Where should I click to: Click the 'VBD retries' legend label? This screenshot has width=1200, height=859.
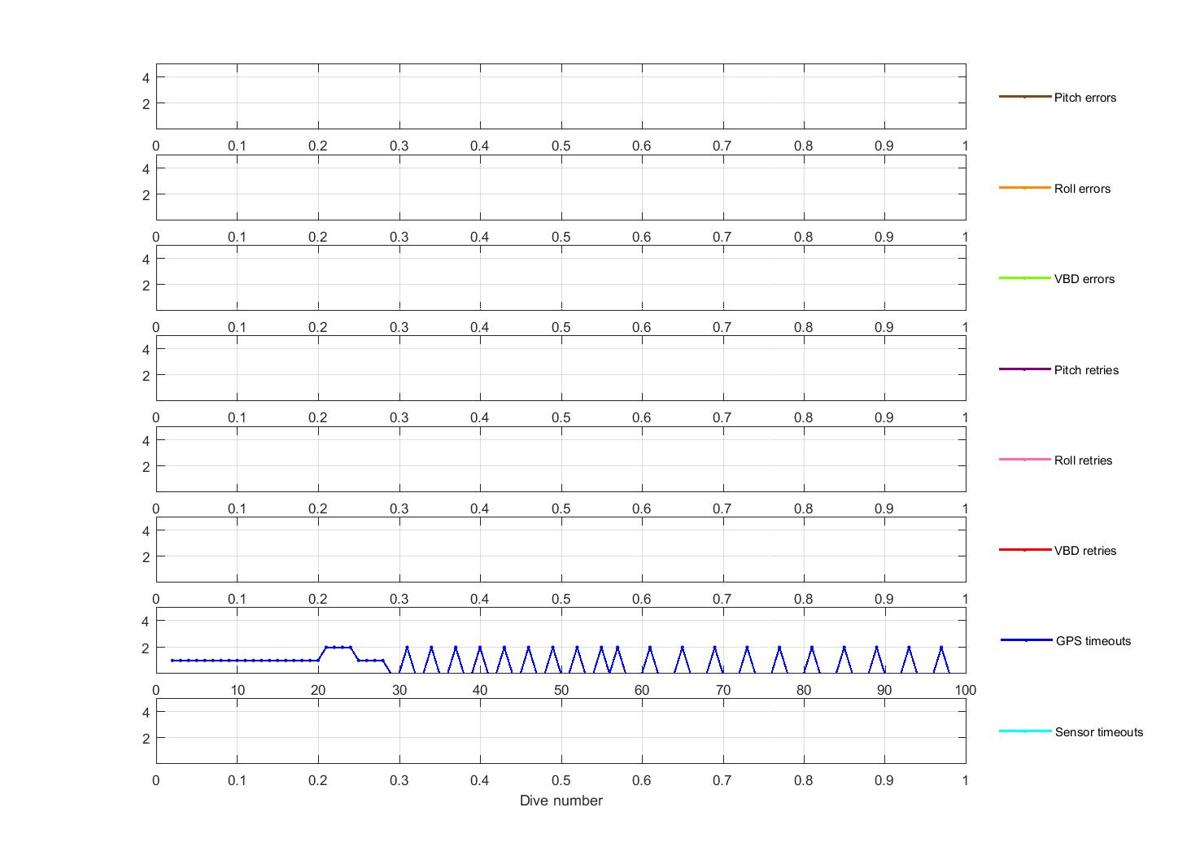tap(1085, 551)
